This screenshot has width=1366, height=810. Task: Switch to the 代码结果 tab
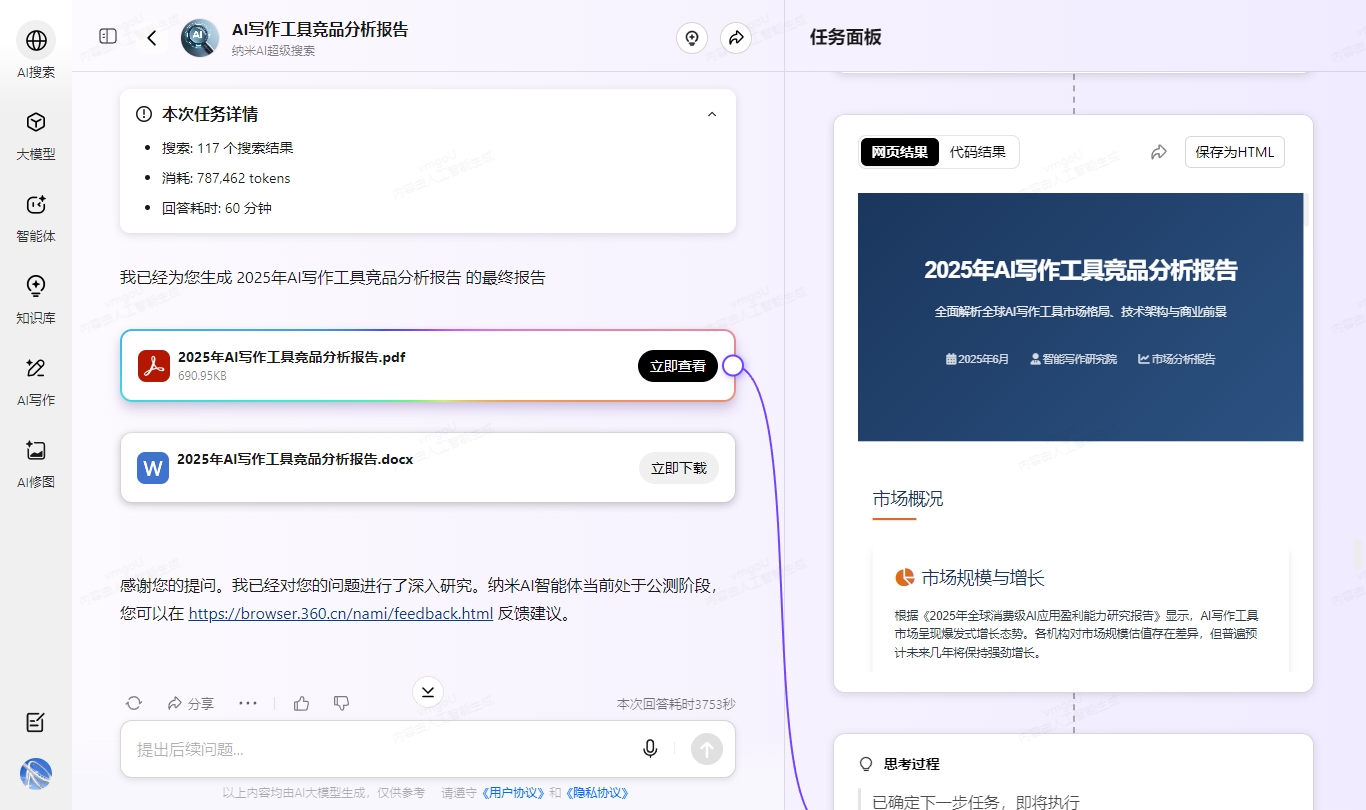tap(978, 152)
